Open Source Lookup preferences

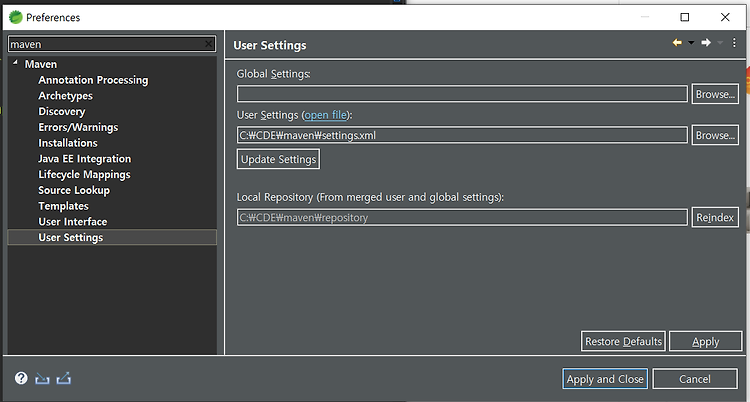tap(74, 190)
